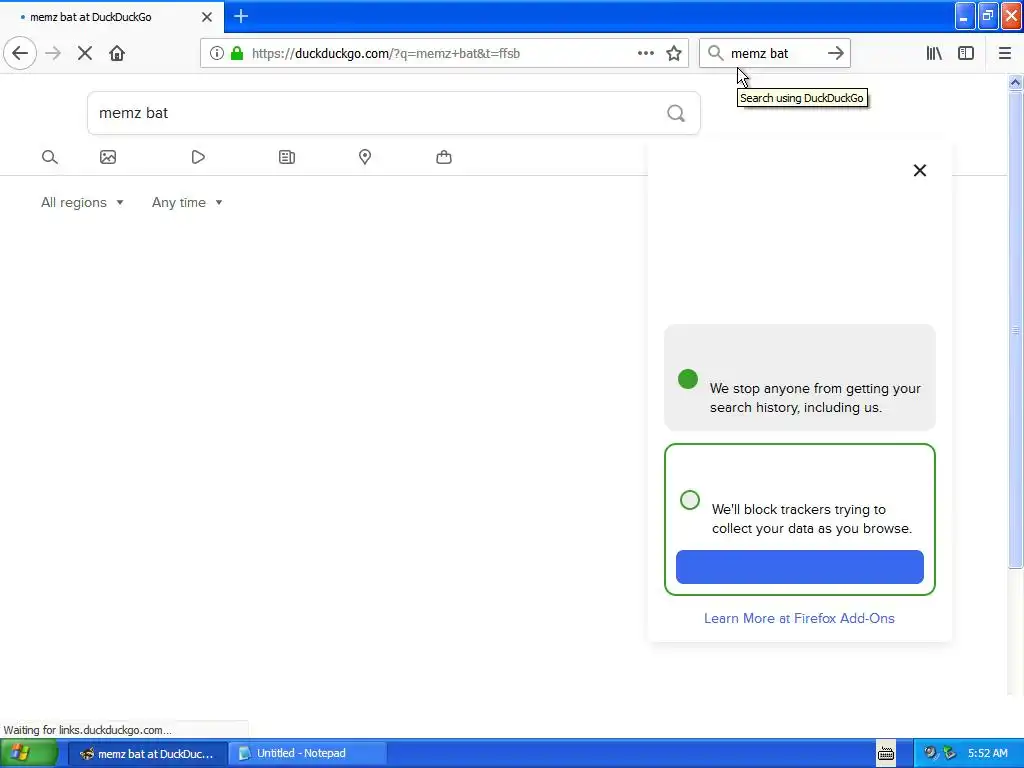This screenshot has height=768, width=1024.
Task: Select the block trackers card text
Action: pos(812,519)
